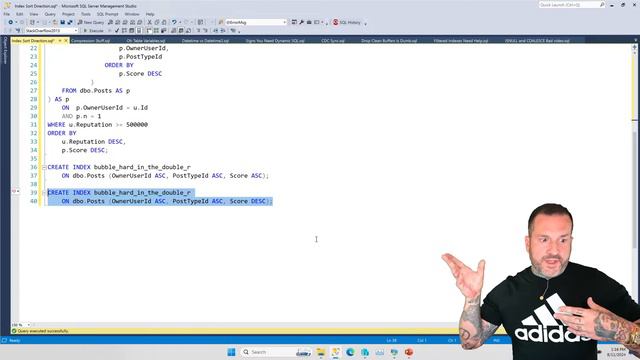Click 'FROM dbo.Posts AS p' on line 27
640x360 pixels.
[96, 91]
